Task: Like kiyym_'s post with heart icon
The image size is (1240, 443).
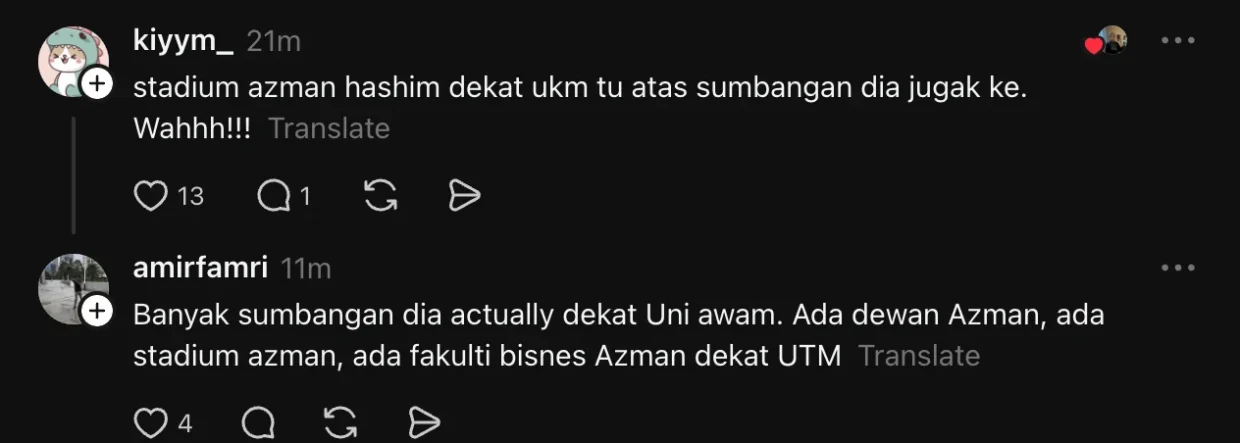Action: coord(150,197)
